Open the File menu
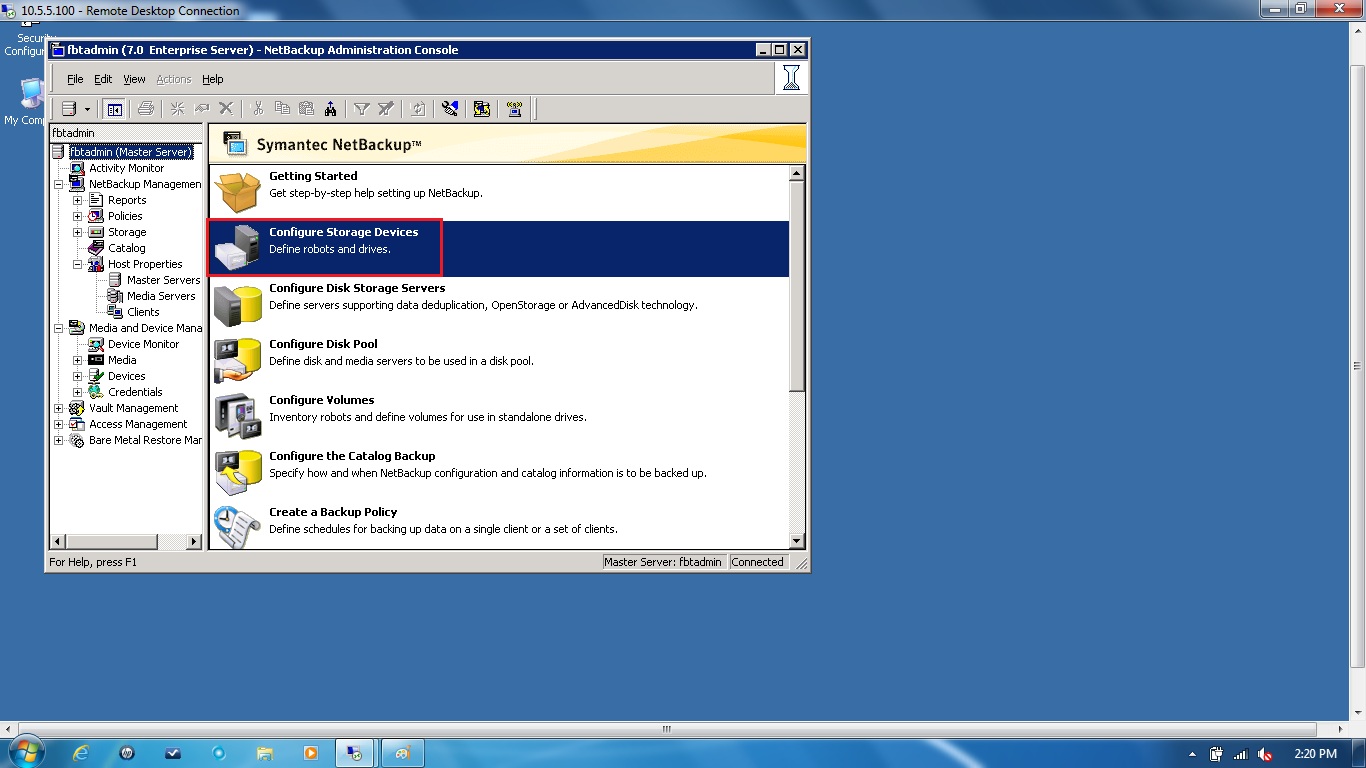Screen dimensions: 1366x768 (x=75, y=79)
